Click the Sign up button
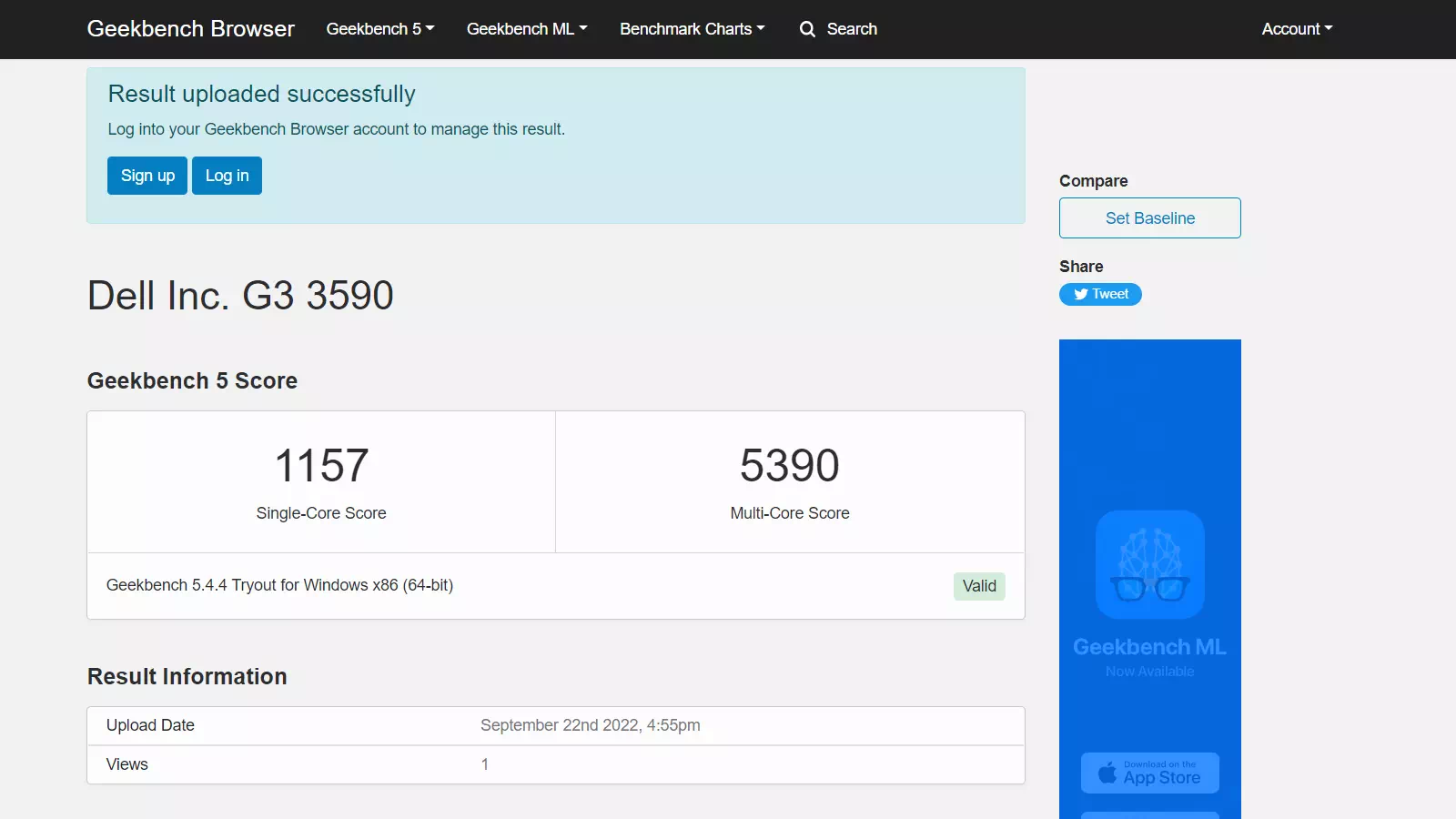This screenshot has width=1456, height=819. [147, 175]
